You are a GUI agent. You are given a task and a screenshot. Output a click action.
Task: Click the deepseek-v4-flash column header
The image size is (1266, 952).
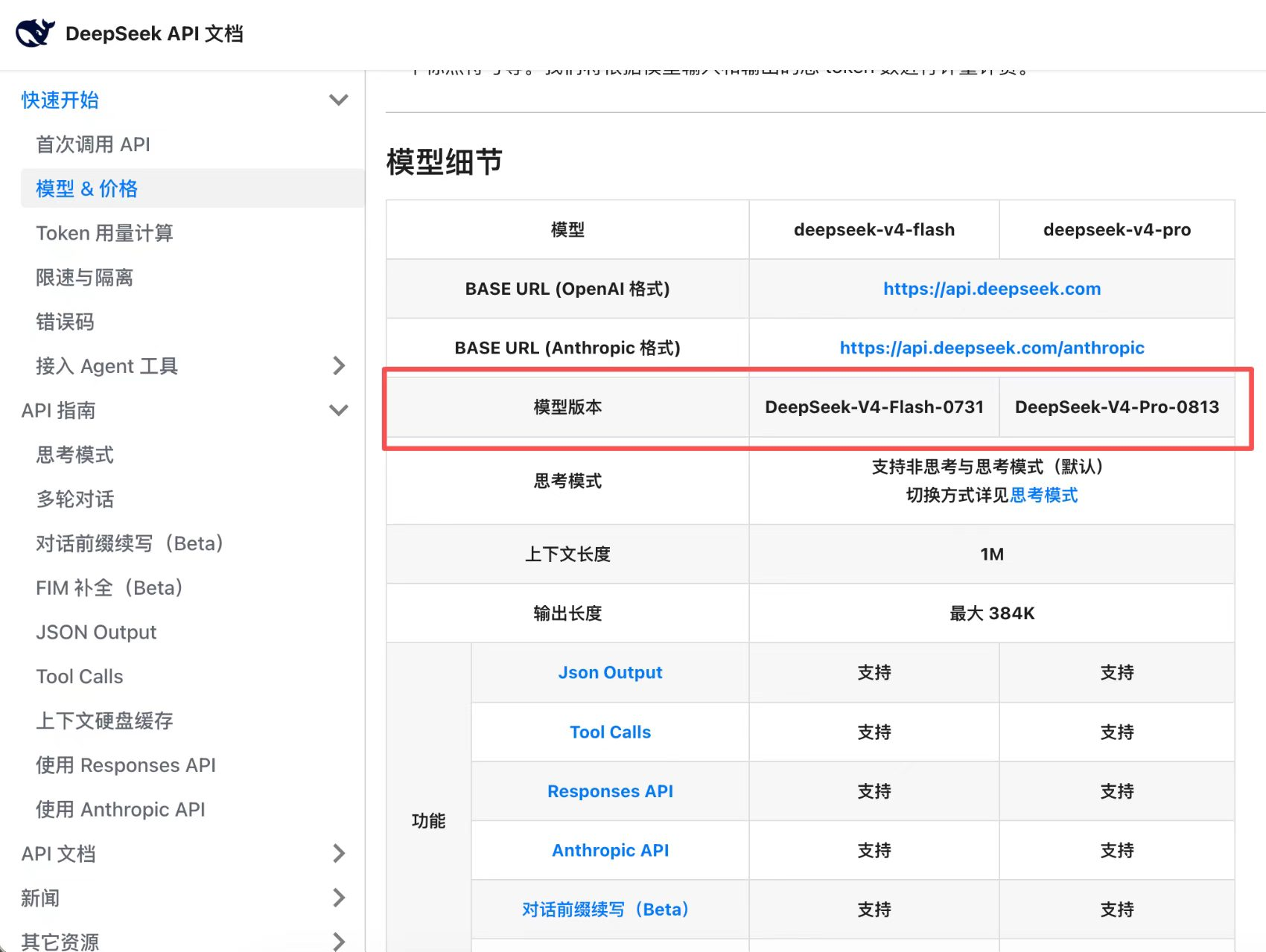coord(874,229)
